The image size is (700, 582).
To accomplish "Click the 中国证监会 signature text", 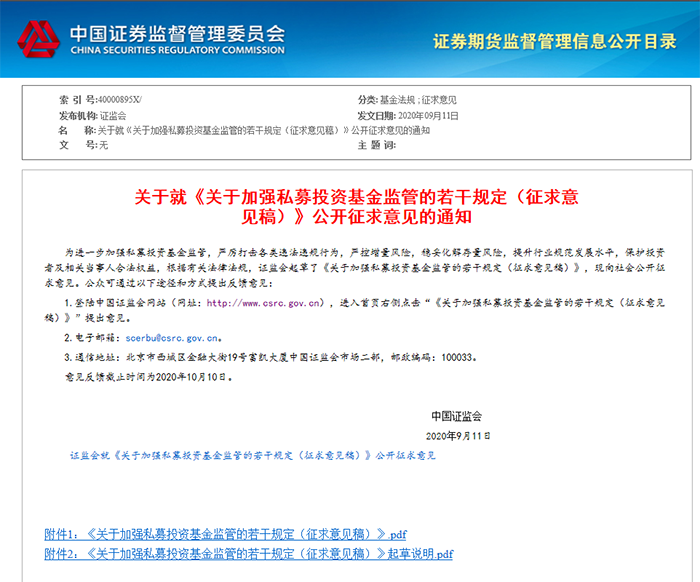I will [456, 416].
